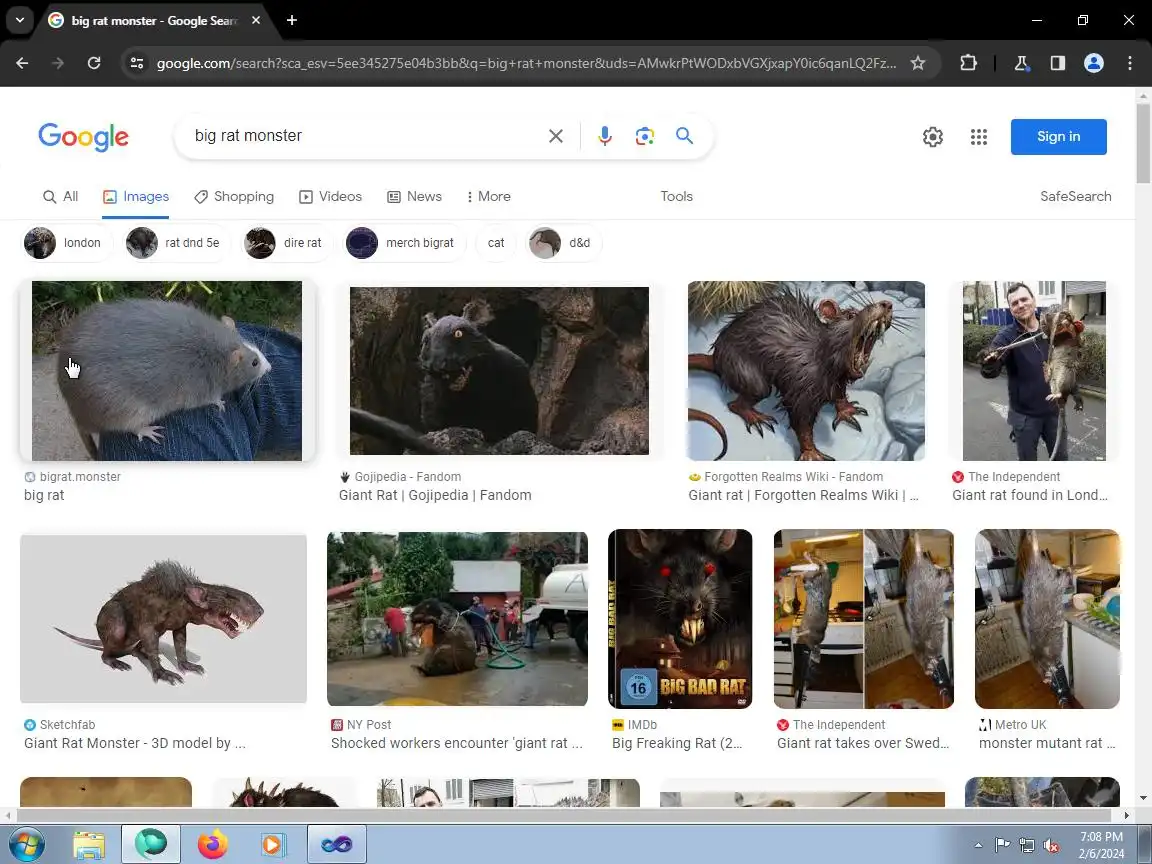Open the network tray icon
Screen dimensions: 1152x864
(1027, 845)
